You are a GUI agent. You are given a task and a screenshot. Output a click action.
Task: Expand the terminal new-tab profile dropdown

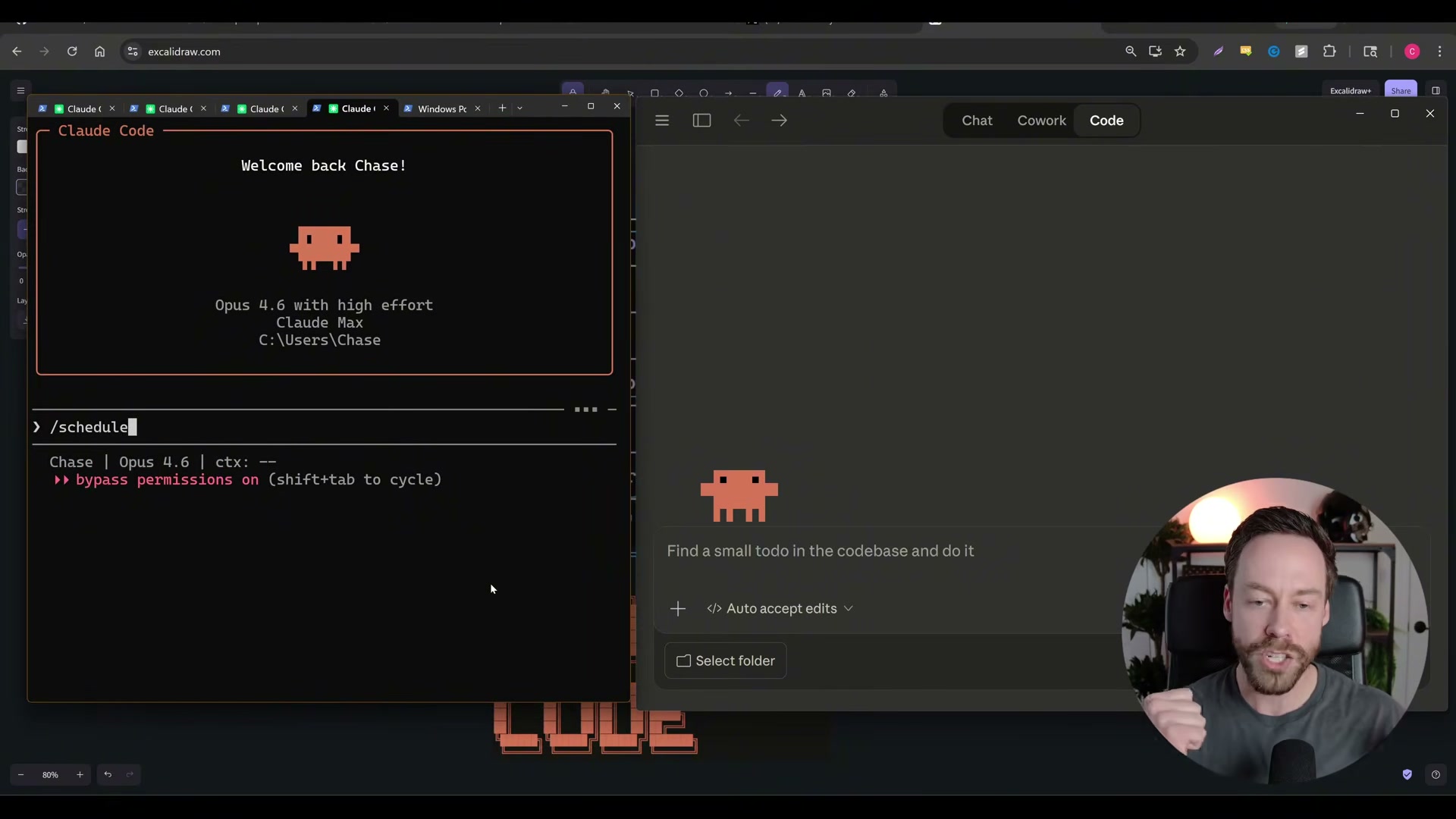(x=519, y=108)
